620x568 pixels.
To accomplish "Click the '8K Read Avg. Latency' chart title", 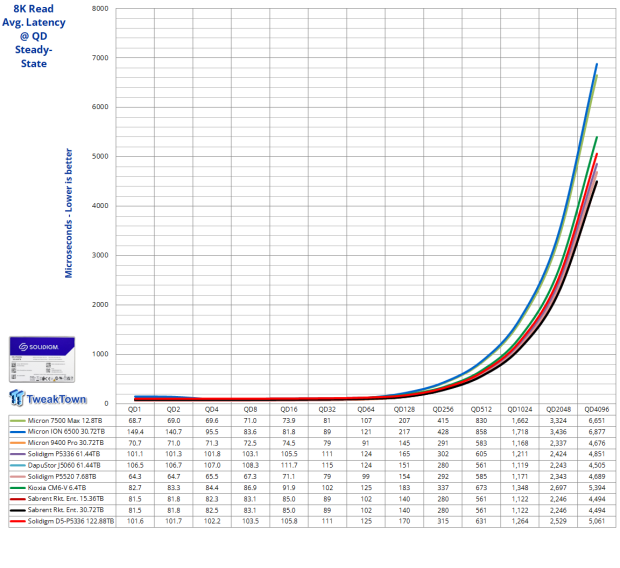I will 34,36.
